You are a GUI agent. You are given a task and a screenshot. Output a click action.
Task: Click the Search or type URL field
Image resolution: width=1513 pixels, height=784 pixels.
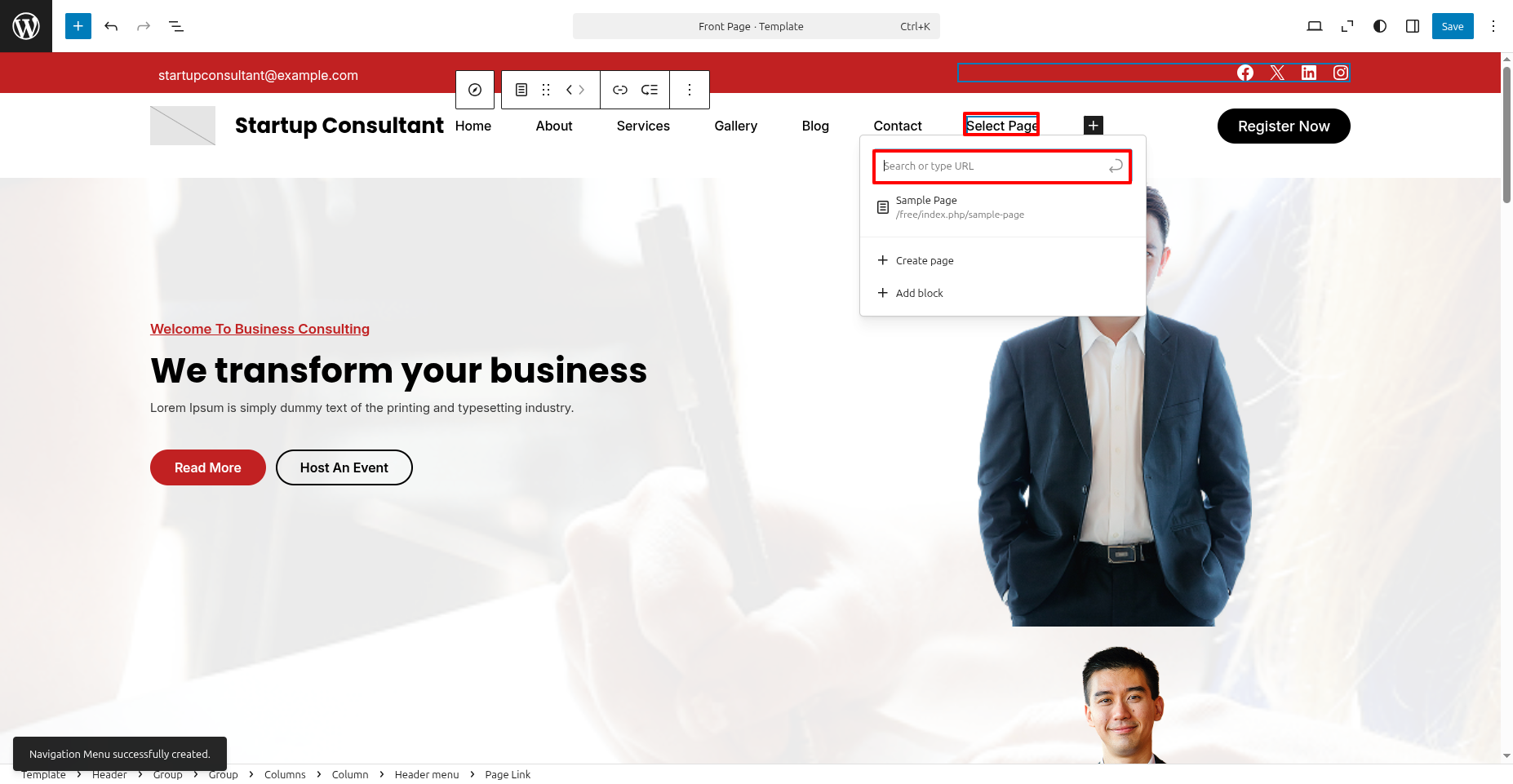992,166
